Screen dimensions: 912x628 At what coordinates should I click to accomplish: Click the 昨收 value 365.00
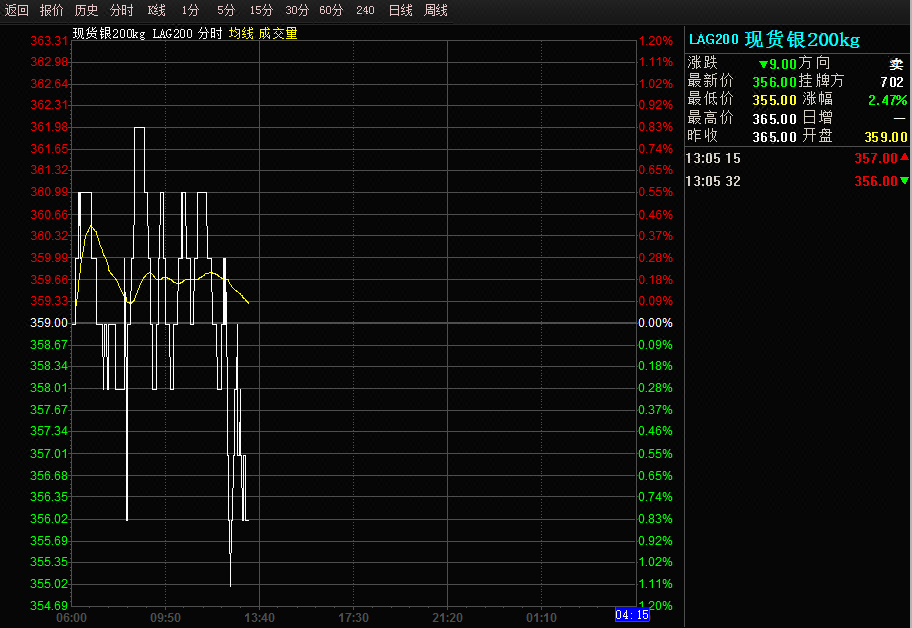(774, 137)
